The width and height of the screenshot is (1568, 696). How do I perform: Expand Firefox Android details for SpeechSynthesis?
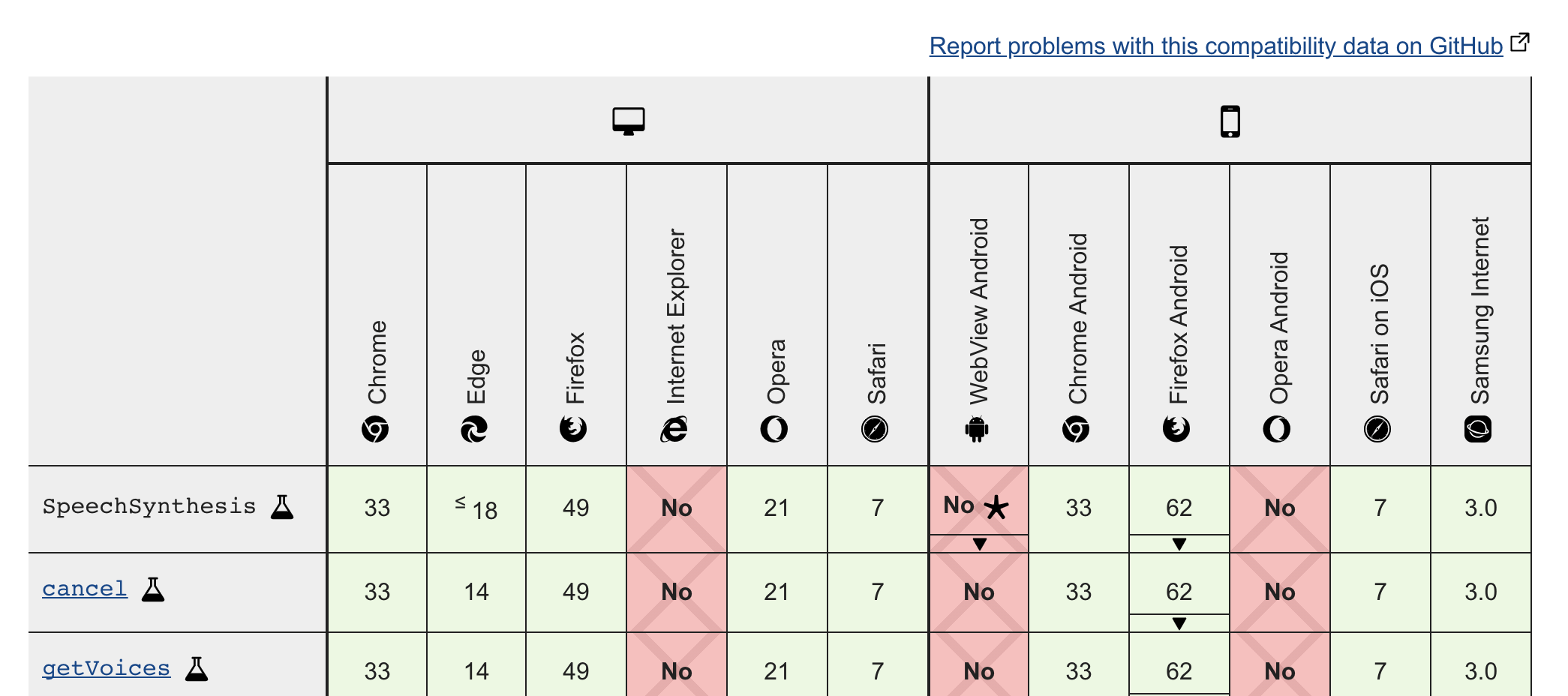click(x=1179, y=544)
